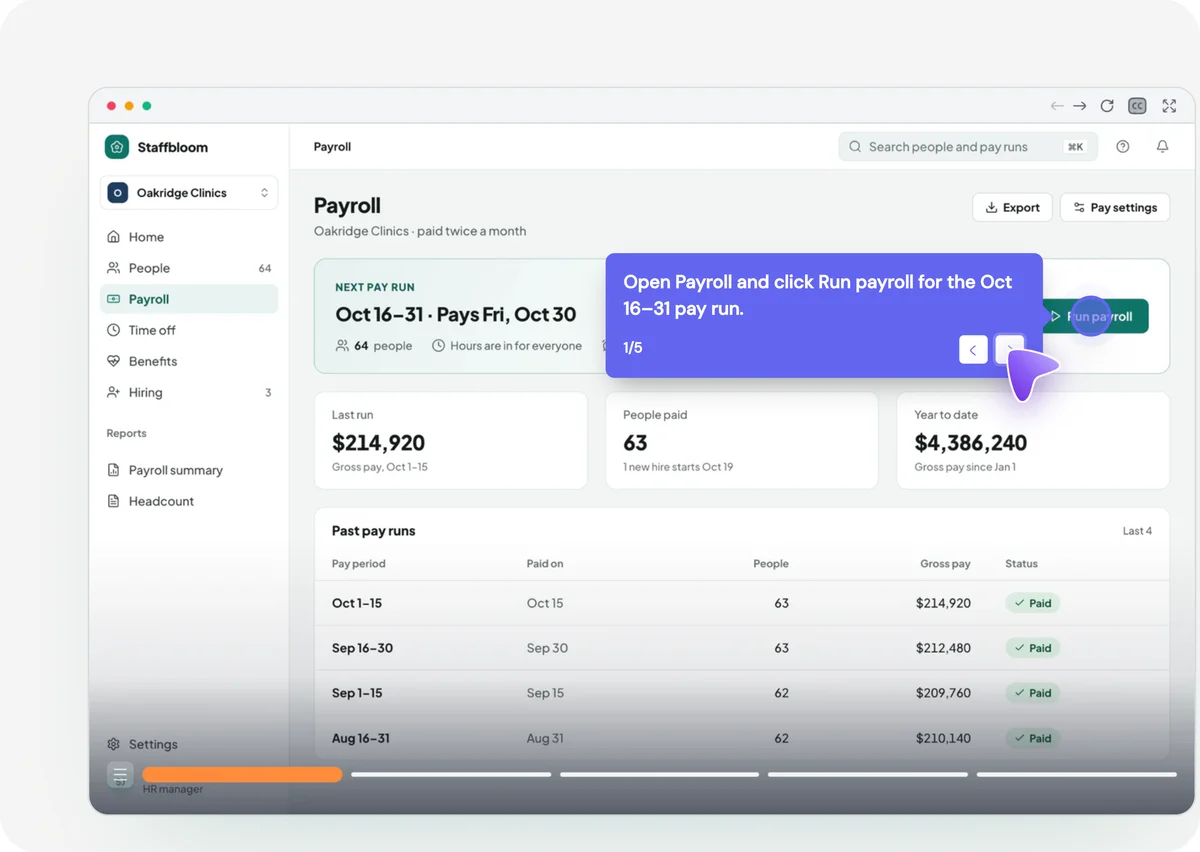The height and width of the screenshot is (852, 1200).
Task: Advance to next tour step arrow
Action: 1010,349
